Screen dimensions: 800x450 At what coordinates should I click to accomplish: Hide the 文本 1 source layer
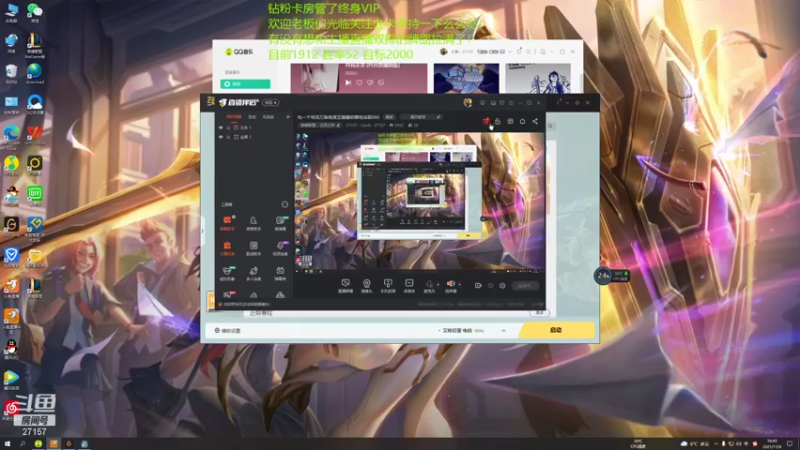(221, 128)
